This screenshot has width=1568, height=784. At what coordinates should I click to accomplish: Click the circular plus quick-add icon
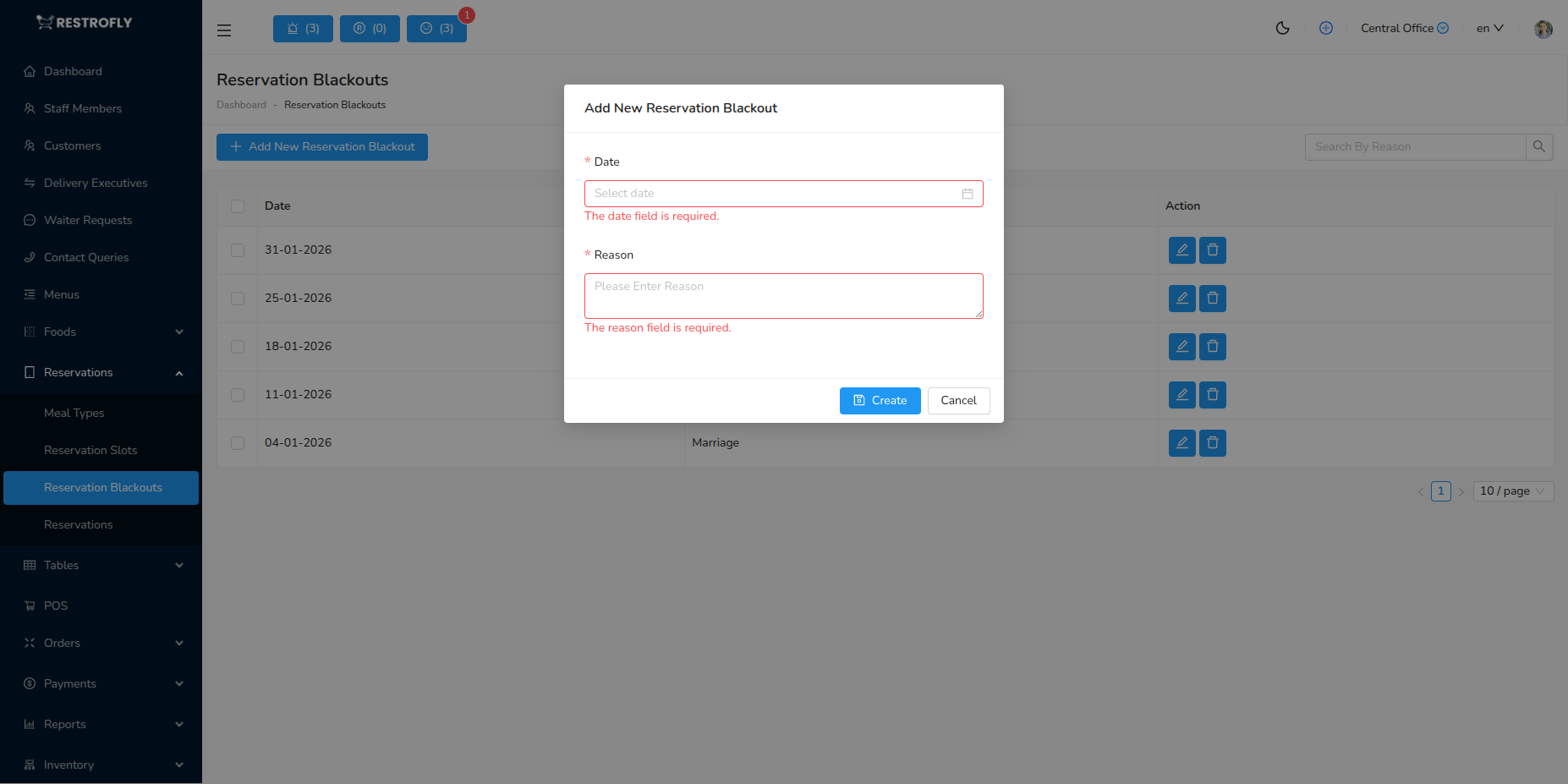(1326, 28)
